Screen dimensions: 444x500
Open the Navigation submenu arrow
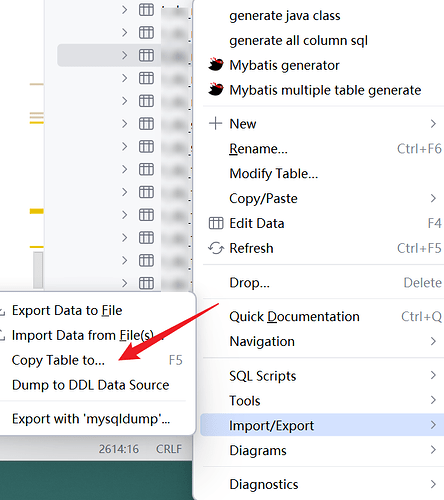(433, 341)
